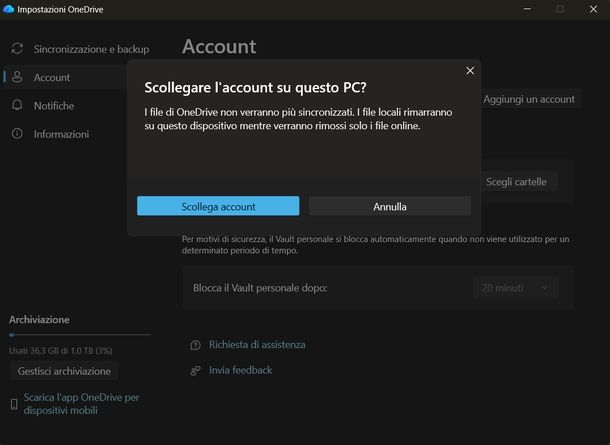610x445 pixels.
Task: Click Annulla to cancel unlinking
Action: 390,206
